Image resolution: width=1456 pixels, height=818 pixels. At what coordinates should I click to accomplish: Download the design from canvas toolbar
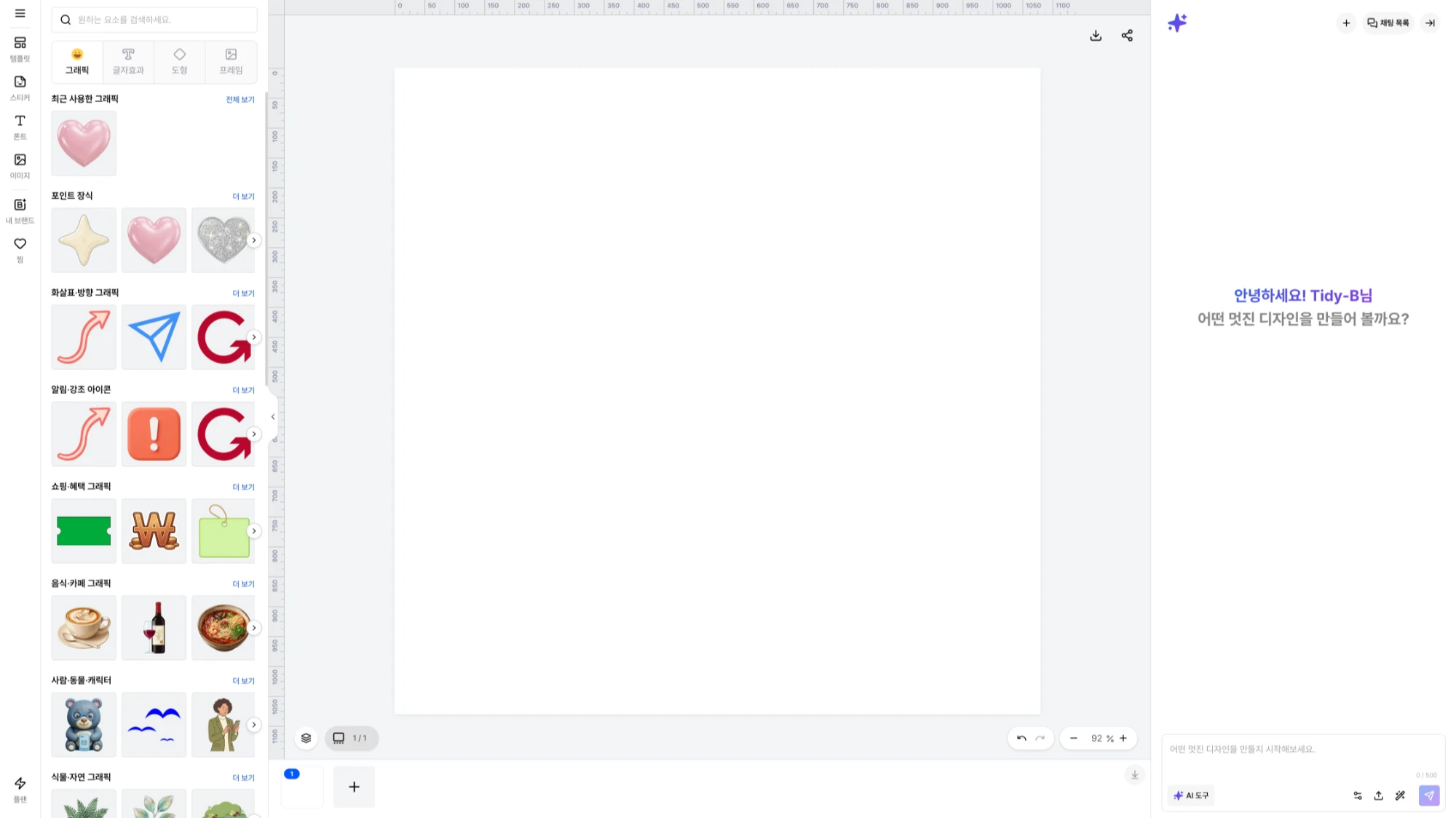1096,35
